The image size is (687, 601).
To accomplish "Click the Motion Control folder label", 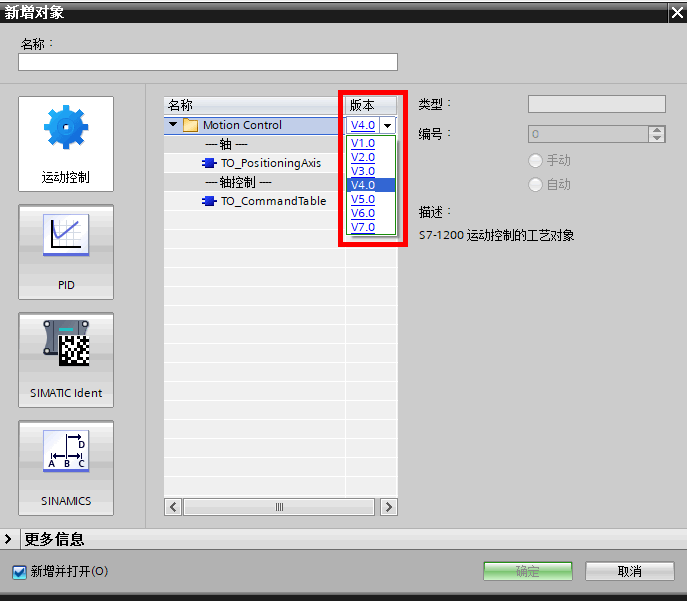I will click(x=242, y=125).
